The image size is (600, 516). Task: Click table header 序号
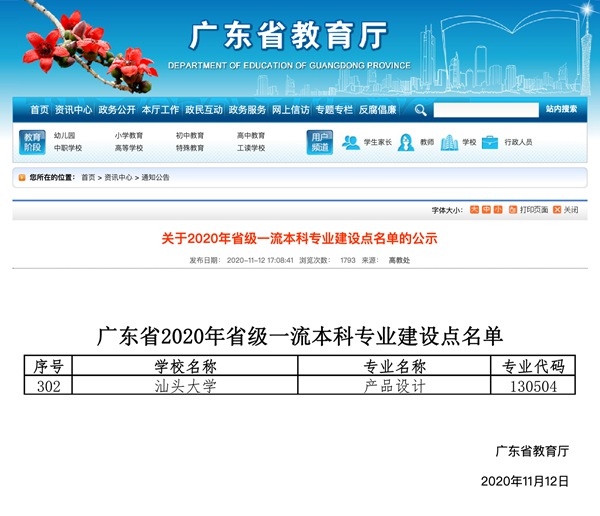coord(49,366)
